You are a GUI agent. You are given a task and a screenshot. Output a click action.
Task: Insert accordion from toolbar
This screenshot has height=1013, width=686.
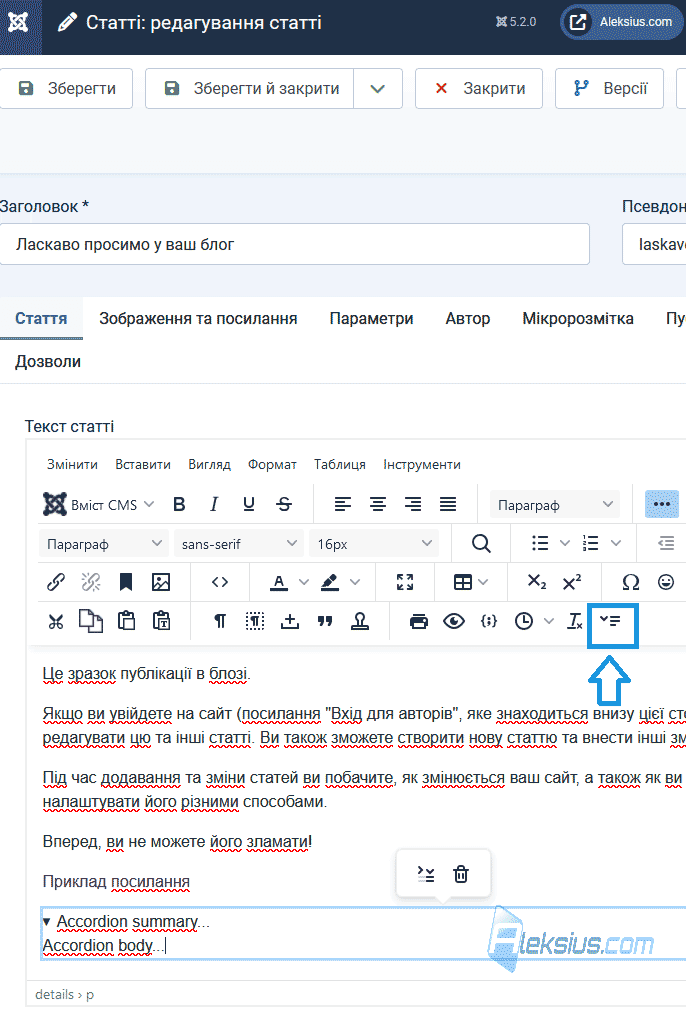(x=610, y=621)
